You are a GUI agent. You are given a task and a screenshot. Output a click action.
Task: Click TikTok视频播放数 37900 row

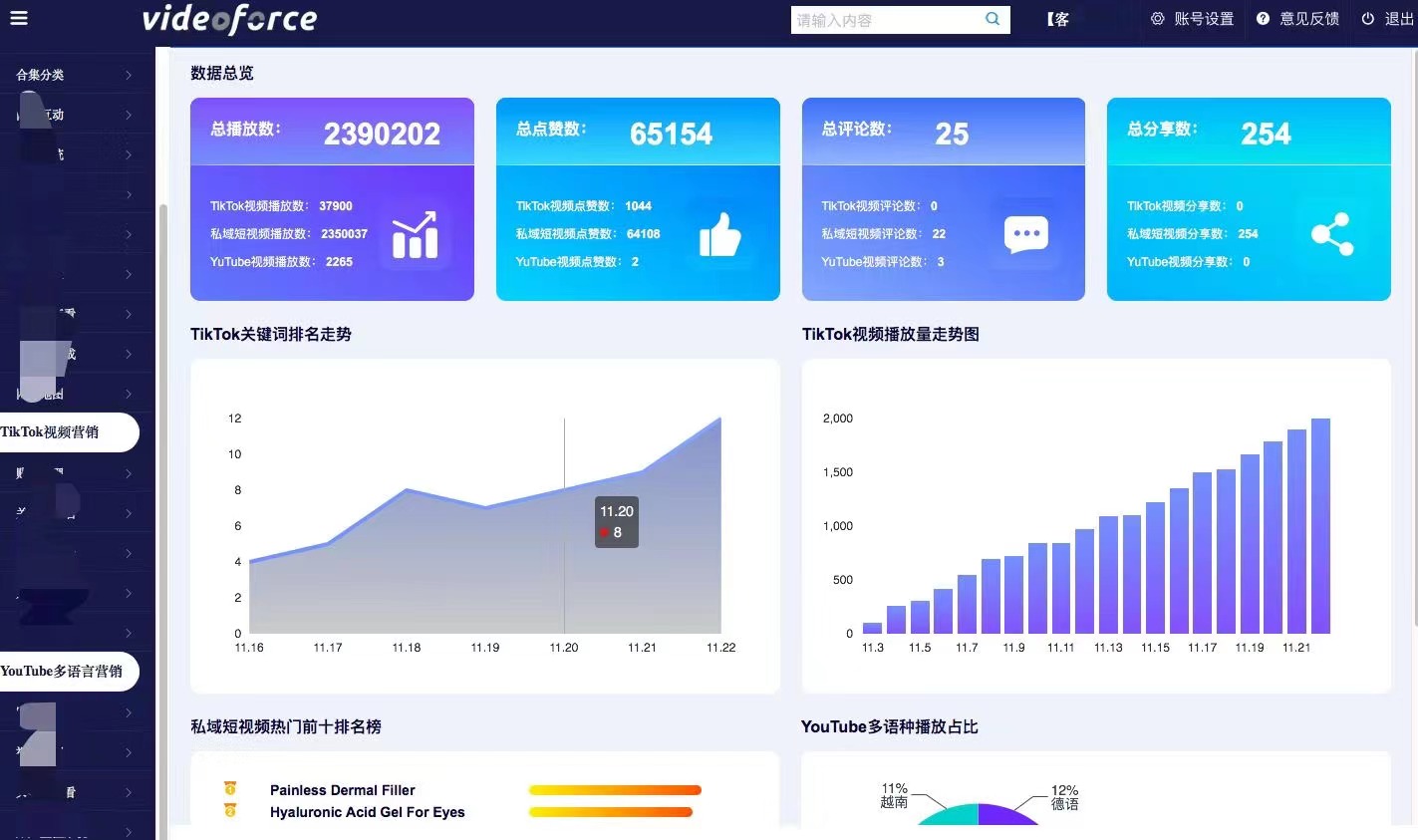pos(281,206)
